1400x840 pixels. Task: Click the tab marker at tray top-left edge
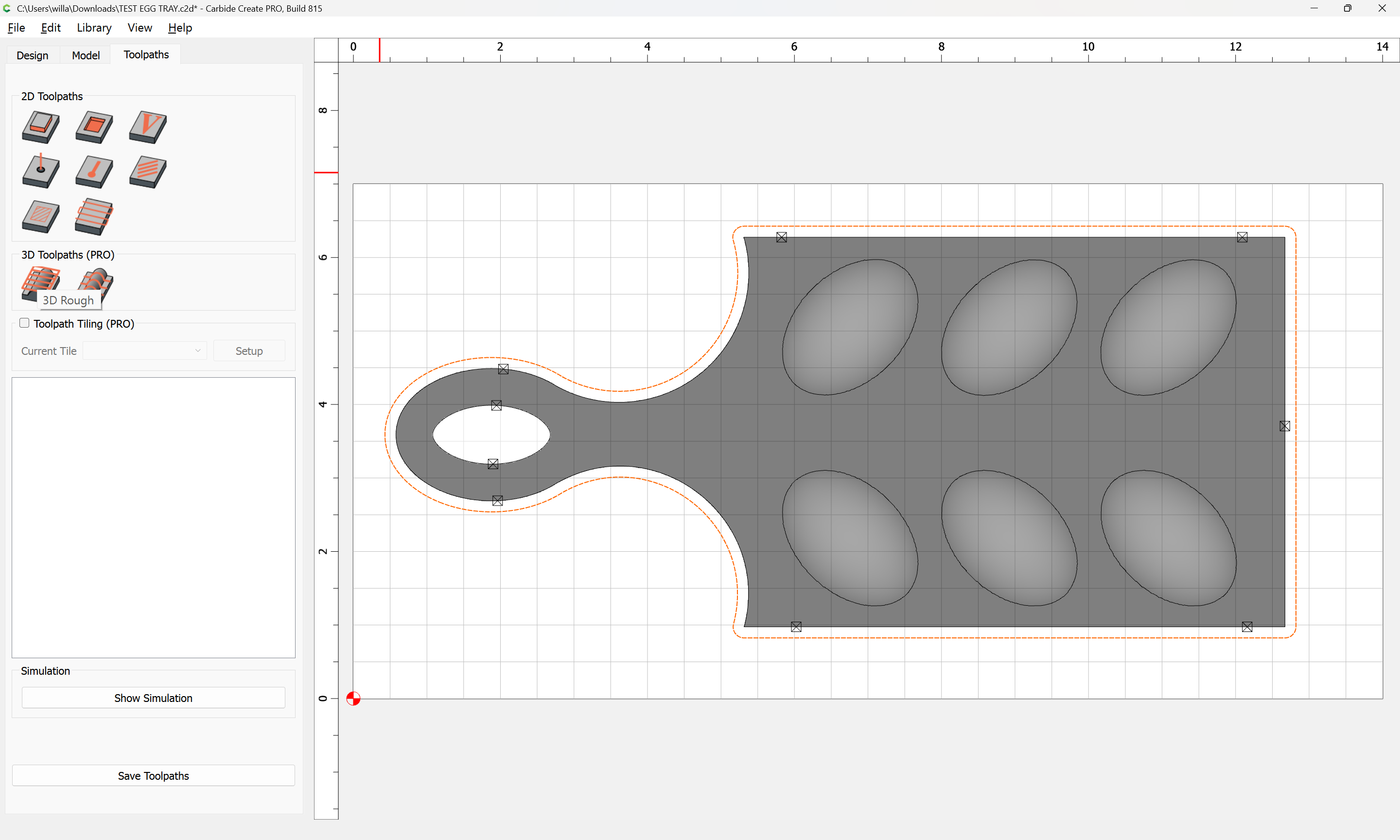[x=782, y=237]
